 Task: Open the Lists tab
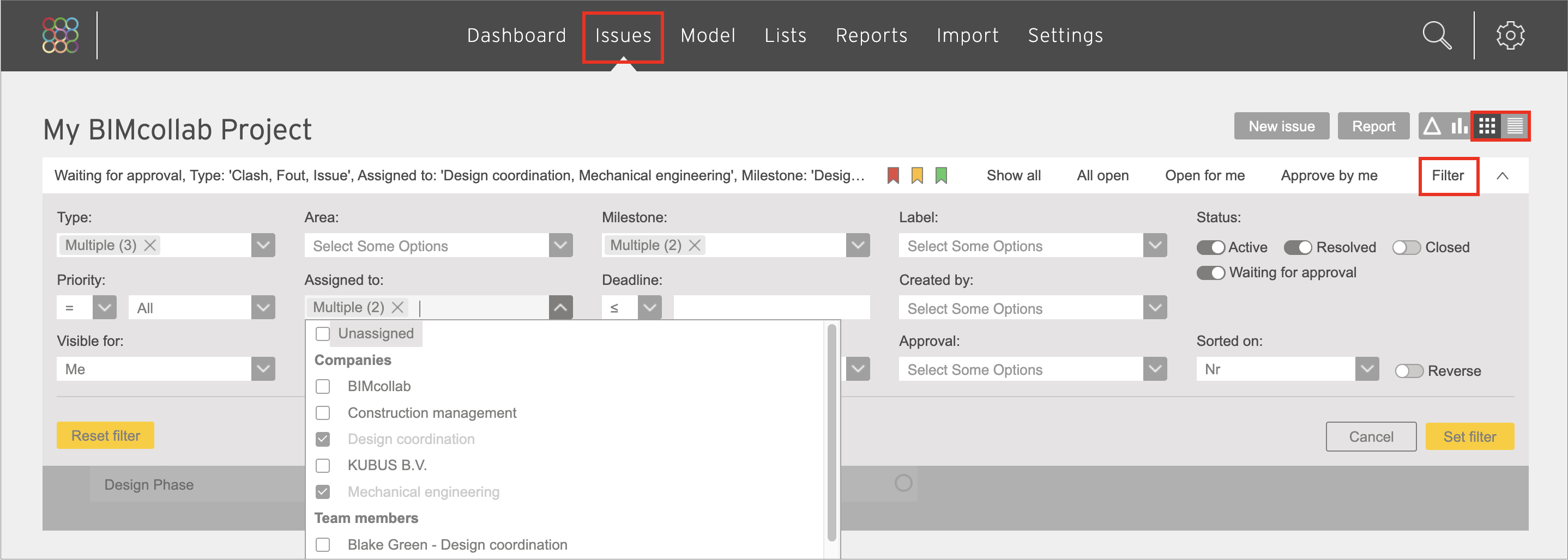pos(785,35)
